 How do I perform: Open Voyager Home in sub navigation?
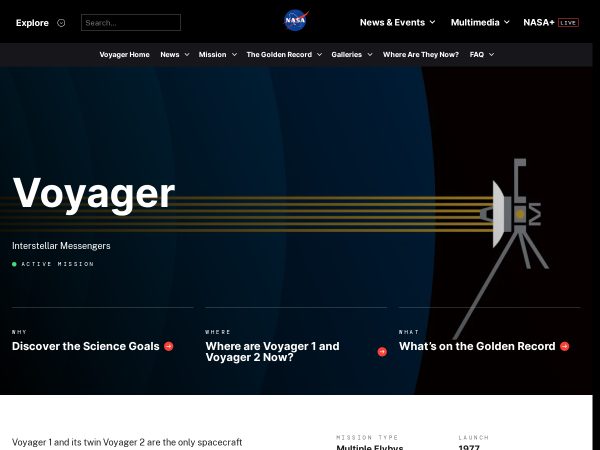tap(124, 55)
